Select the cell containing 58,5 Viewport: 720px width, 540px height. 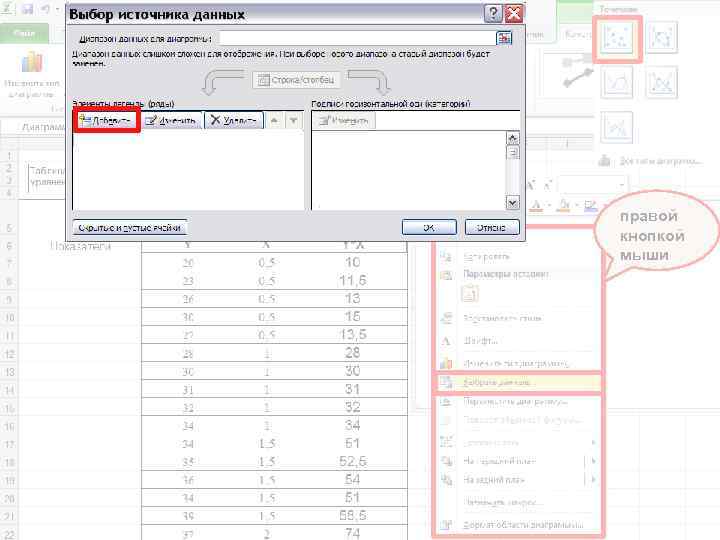coord(353,516)
